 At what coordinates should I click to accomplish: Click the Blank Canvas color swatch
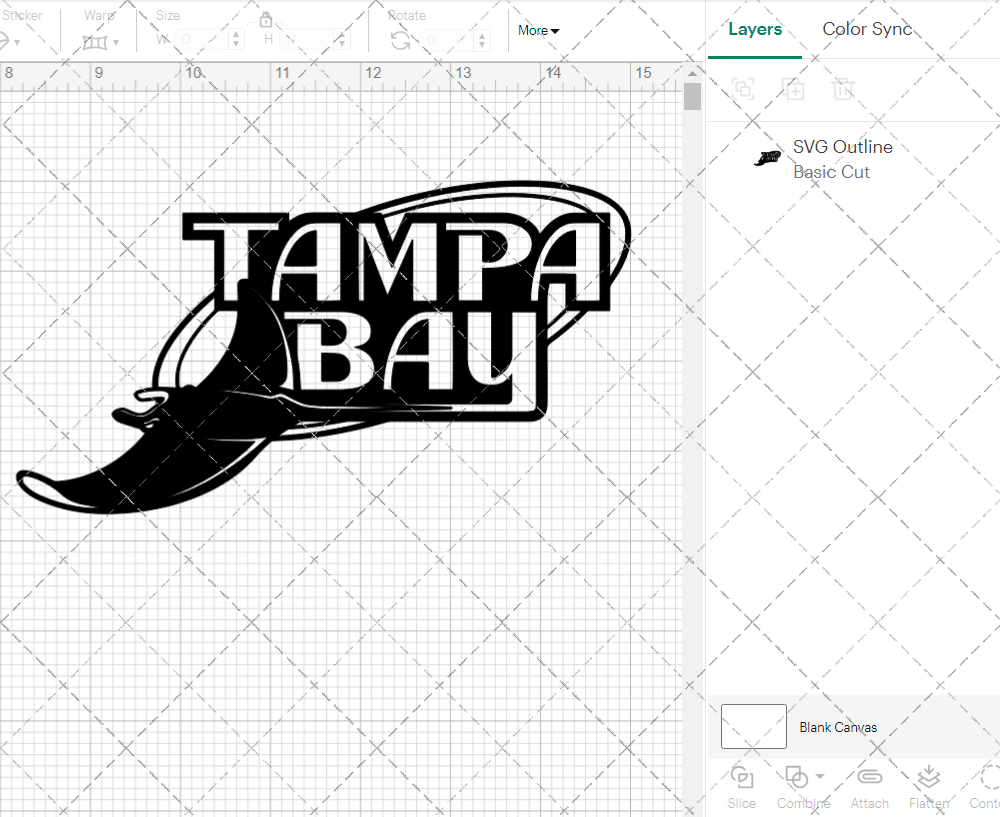click(753, 727)
